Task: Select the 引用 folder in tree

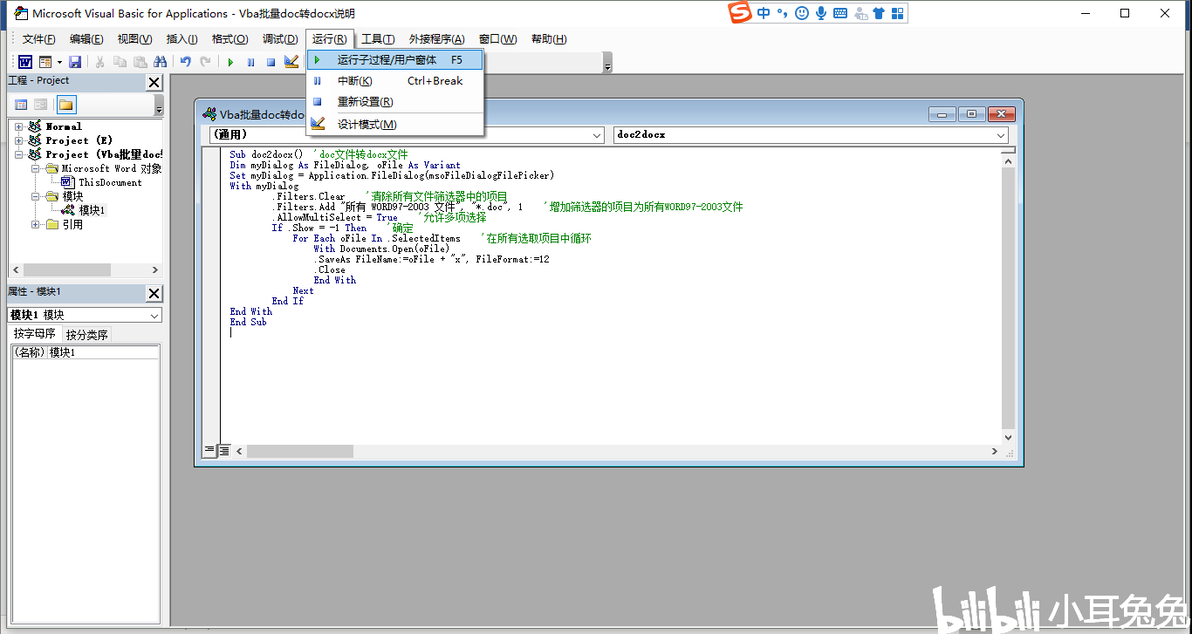Action: [73, 224]
